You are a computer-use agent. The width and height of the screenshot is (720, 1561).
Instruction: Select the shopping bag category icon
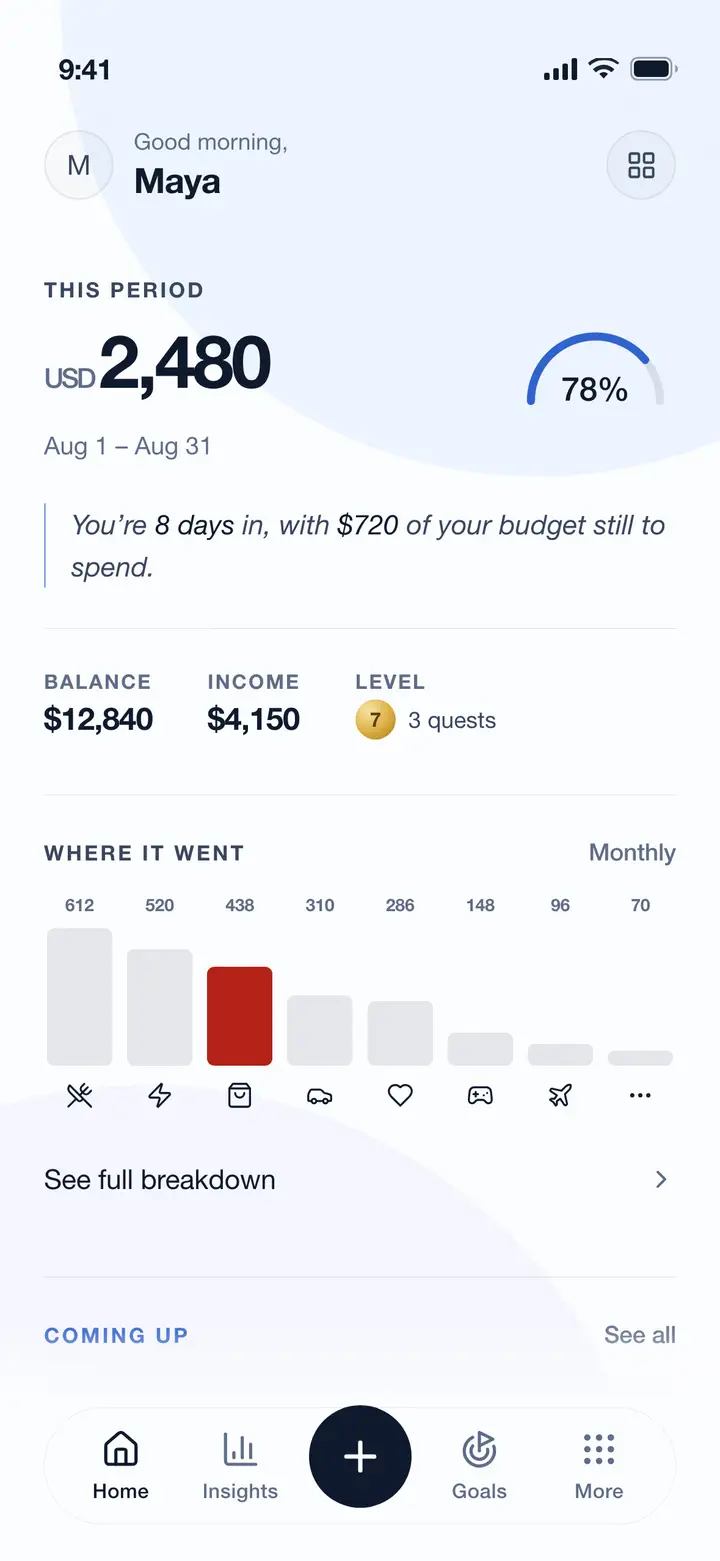240,1096
